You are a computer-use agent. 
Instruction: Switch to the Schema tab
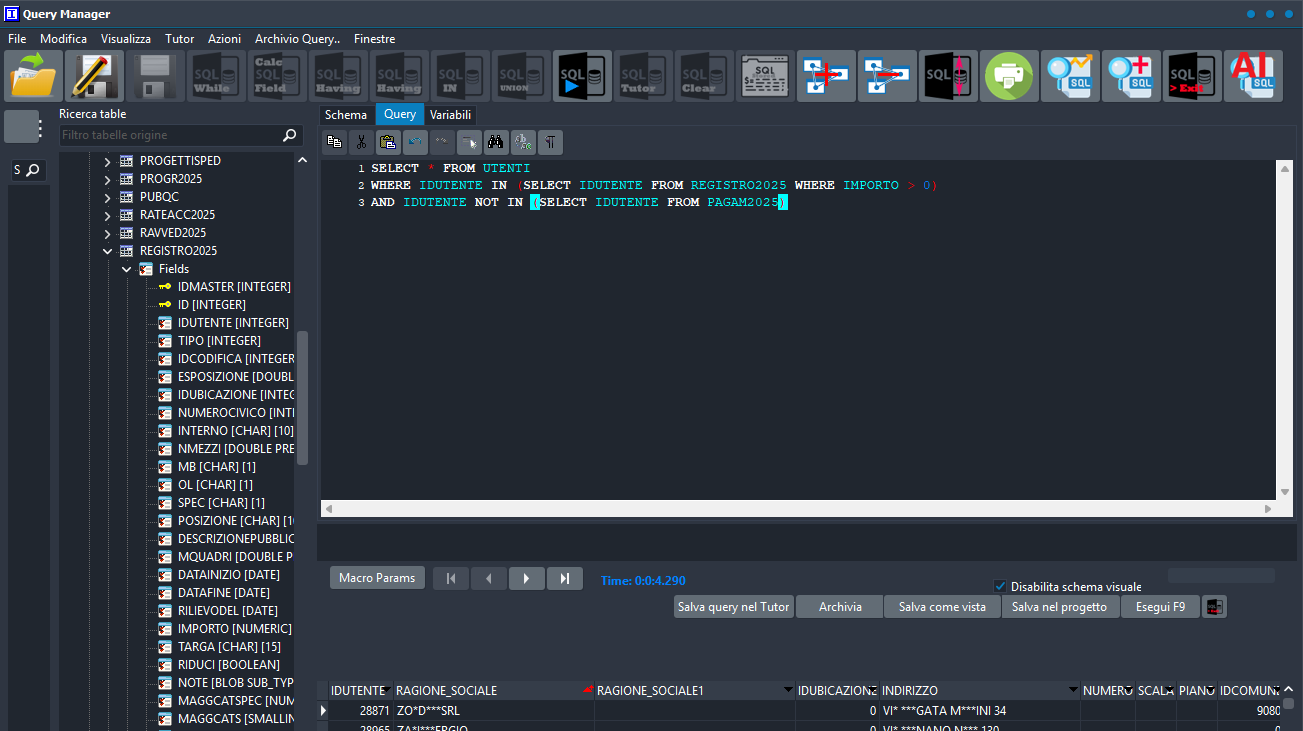pos(346,115)
